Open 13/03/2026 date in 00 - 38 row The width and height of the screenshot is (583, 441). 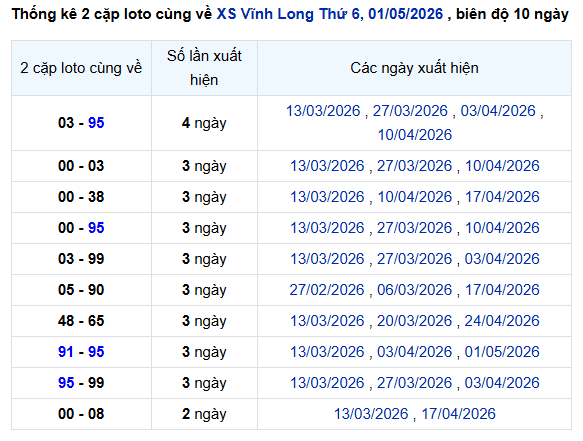[327, 197]
